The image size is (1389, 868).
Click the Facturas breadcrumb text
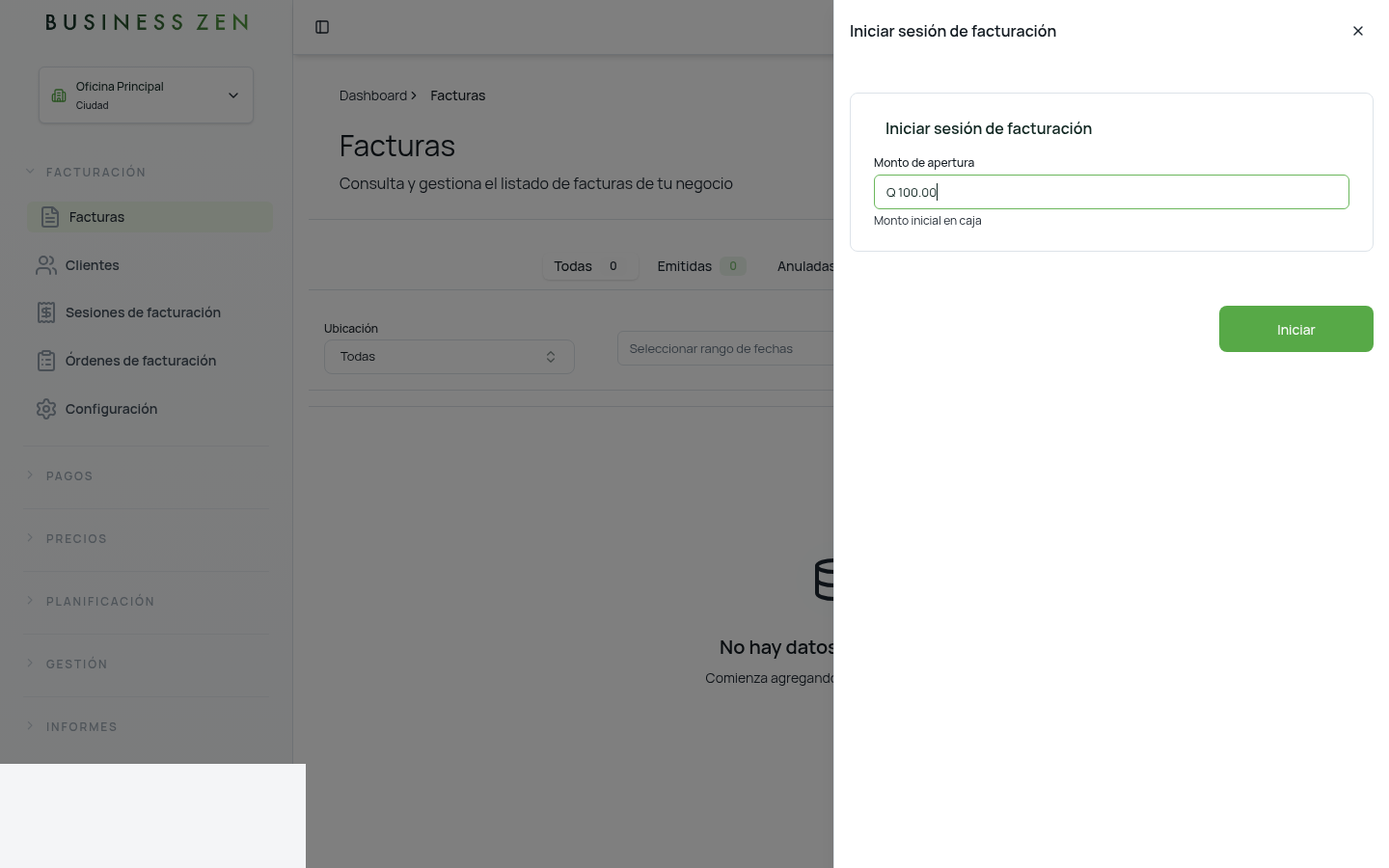pyautogui.click(x=458, y=95)
